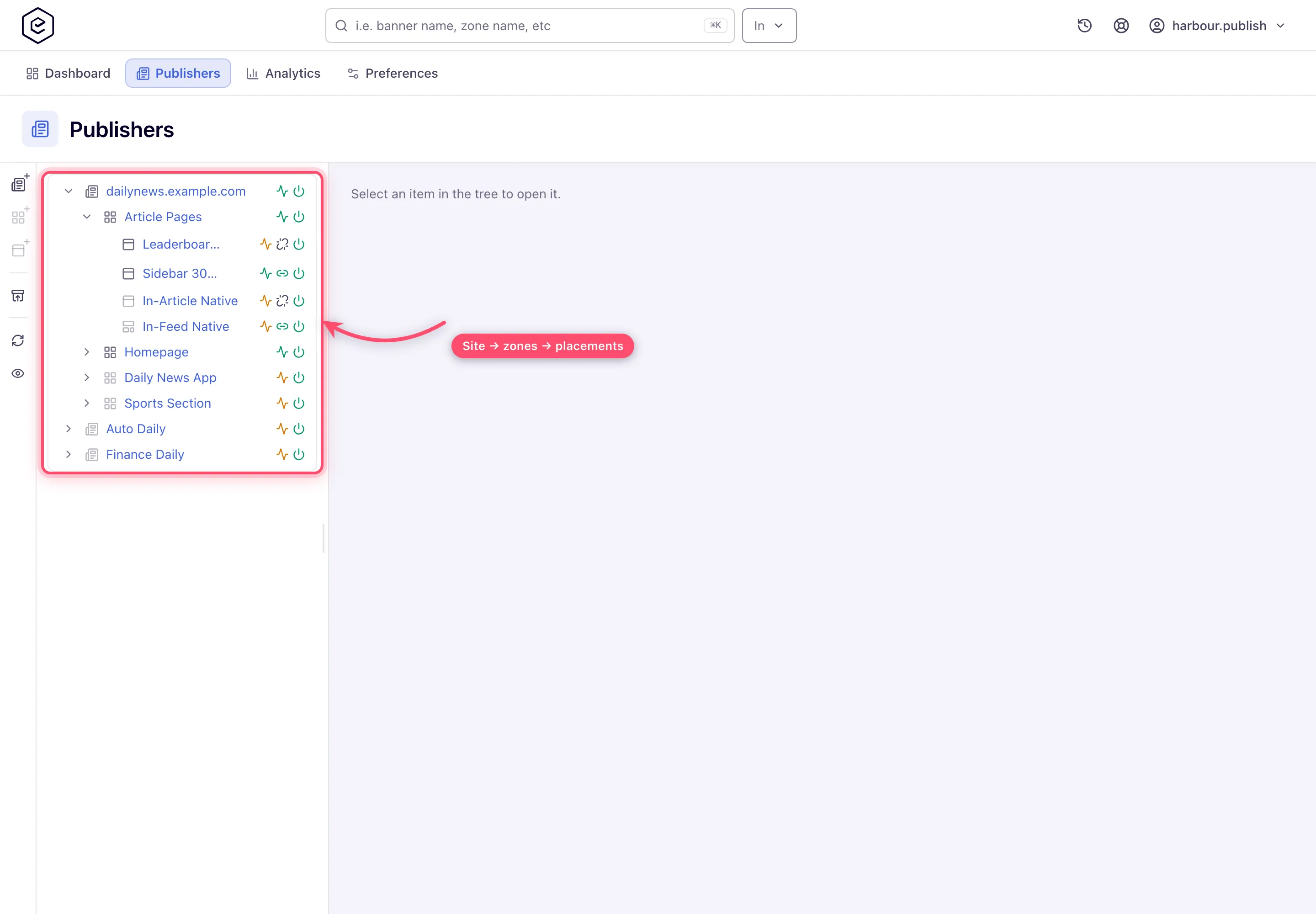Screen dimensions: 1316x914
Task: Expand the Homepage node
Action: coord(87,352)
